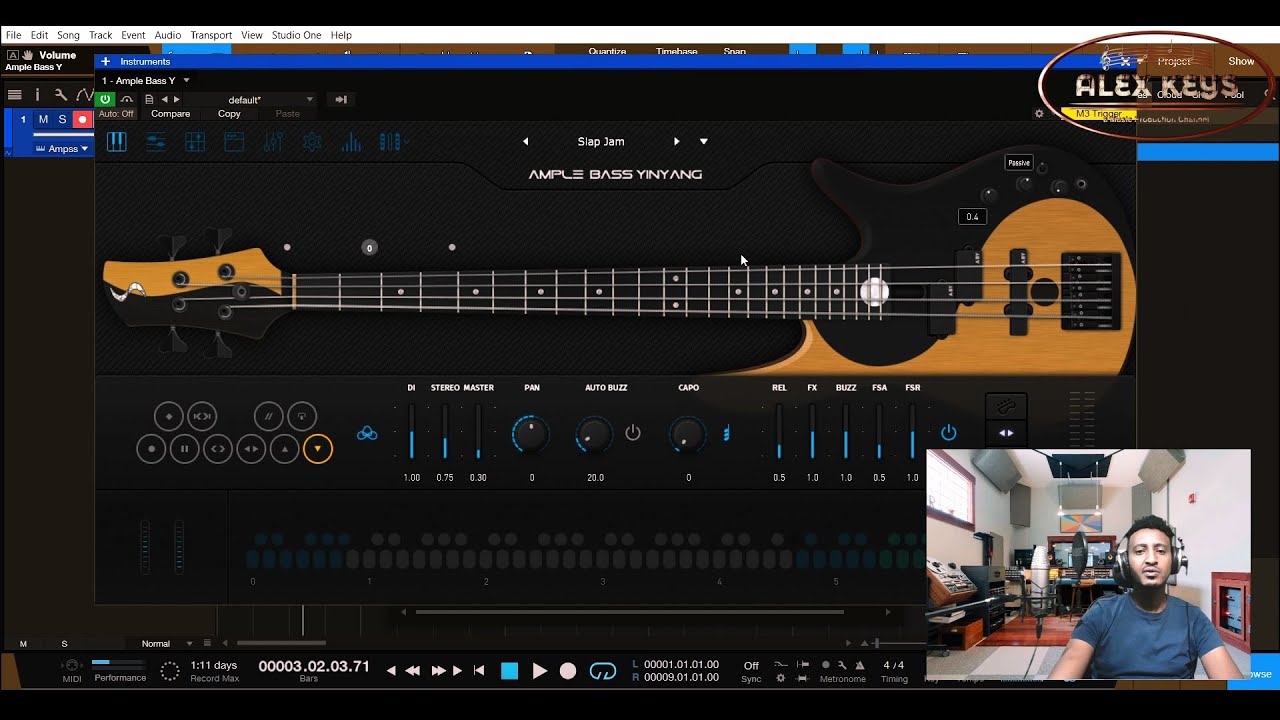The image size is (1280, 720).
Task: Toggle the Passive pickup switch
Action: 1019,163
